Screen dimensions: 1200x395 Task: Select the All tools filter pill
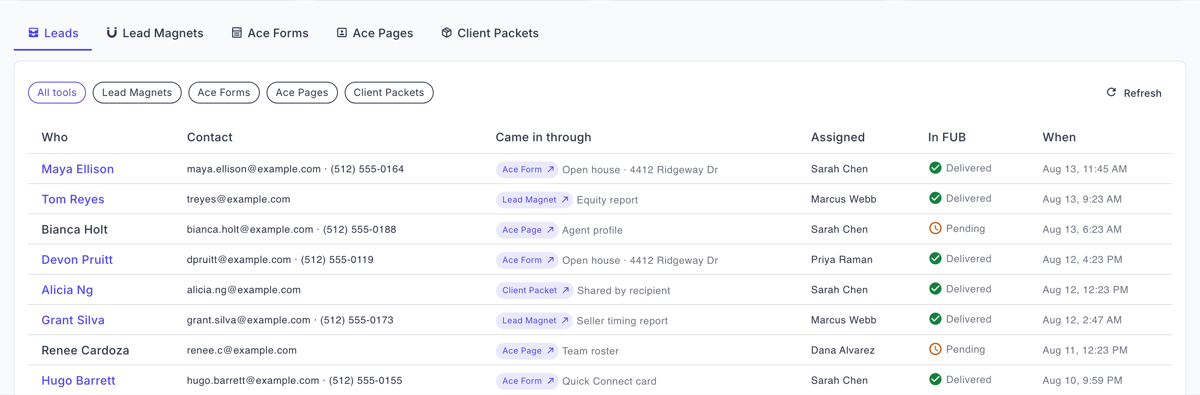click(x=57, y=93)
